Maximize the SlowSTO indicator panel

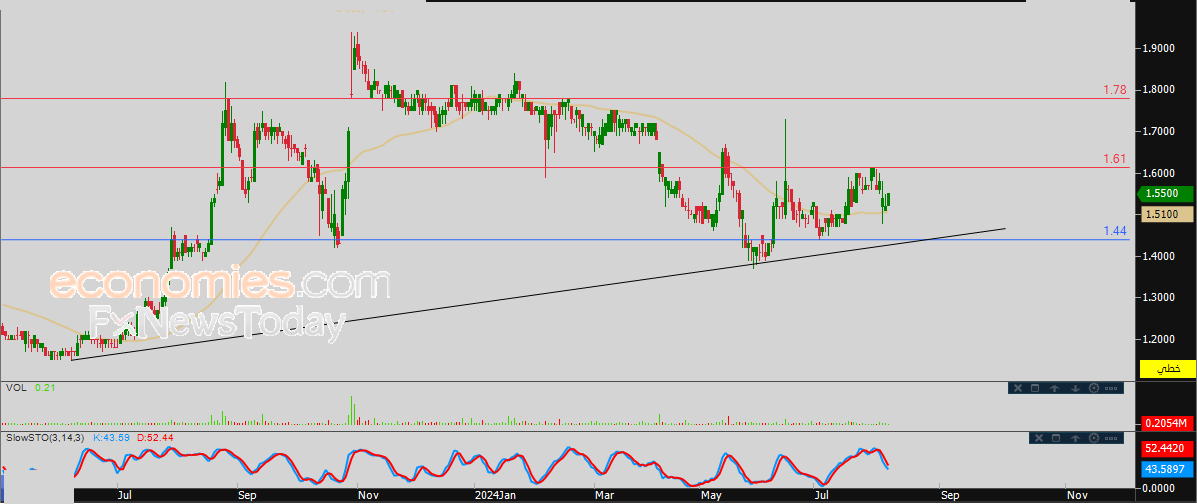(x=1055, y=438)
